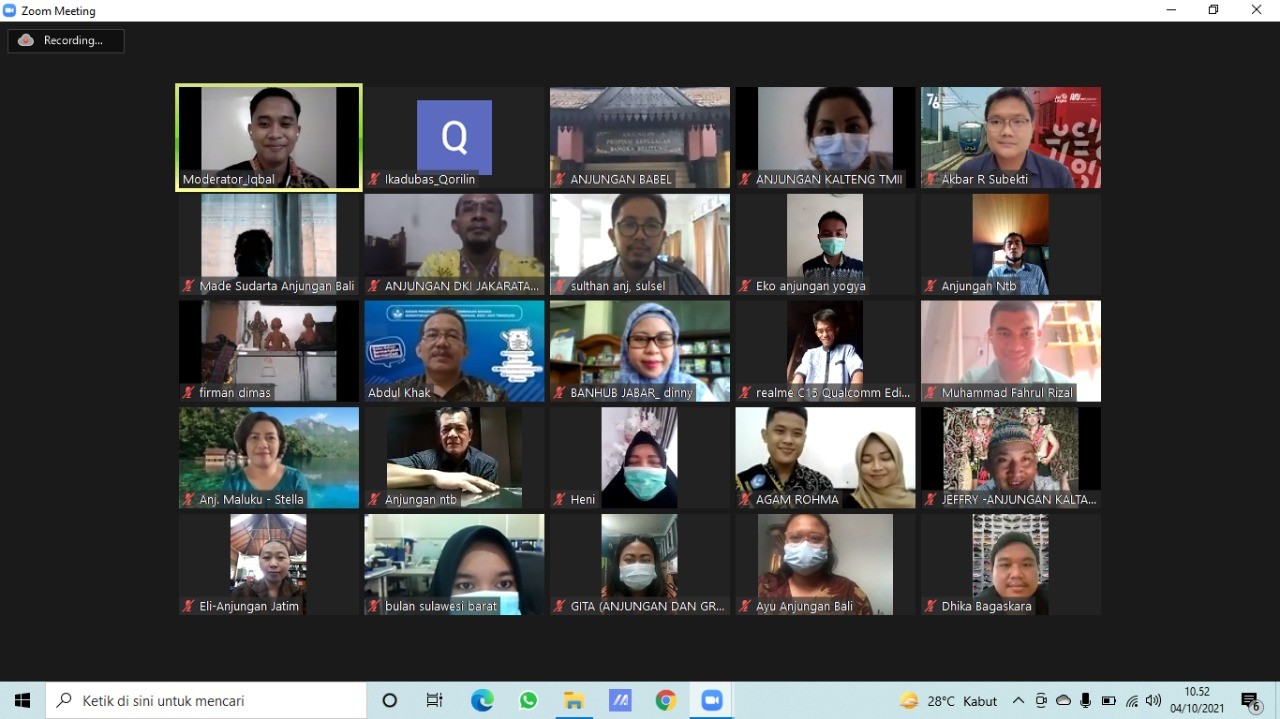Open Google Chrome from the taskbar

coord(666,700)
